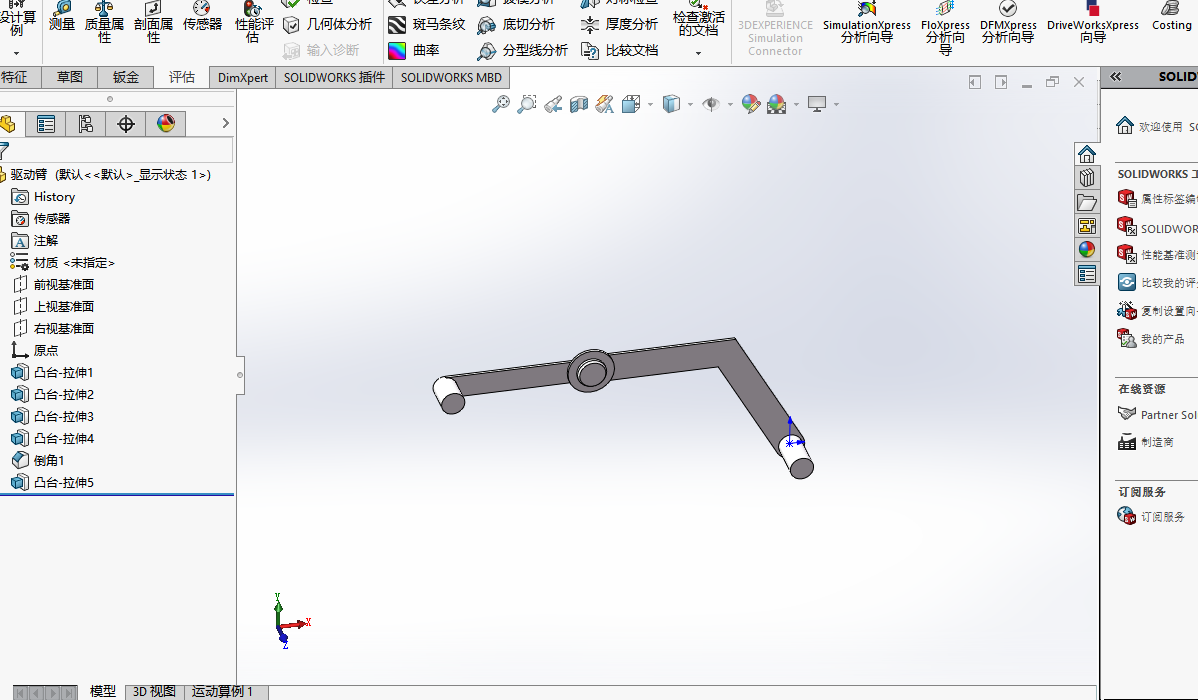Select 上视基准面 plane
1198x700 pixels.
coord(63,306)
